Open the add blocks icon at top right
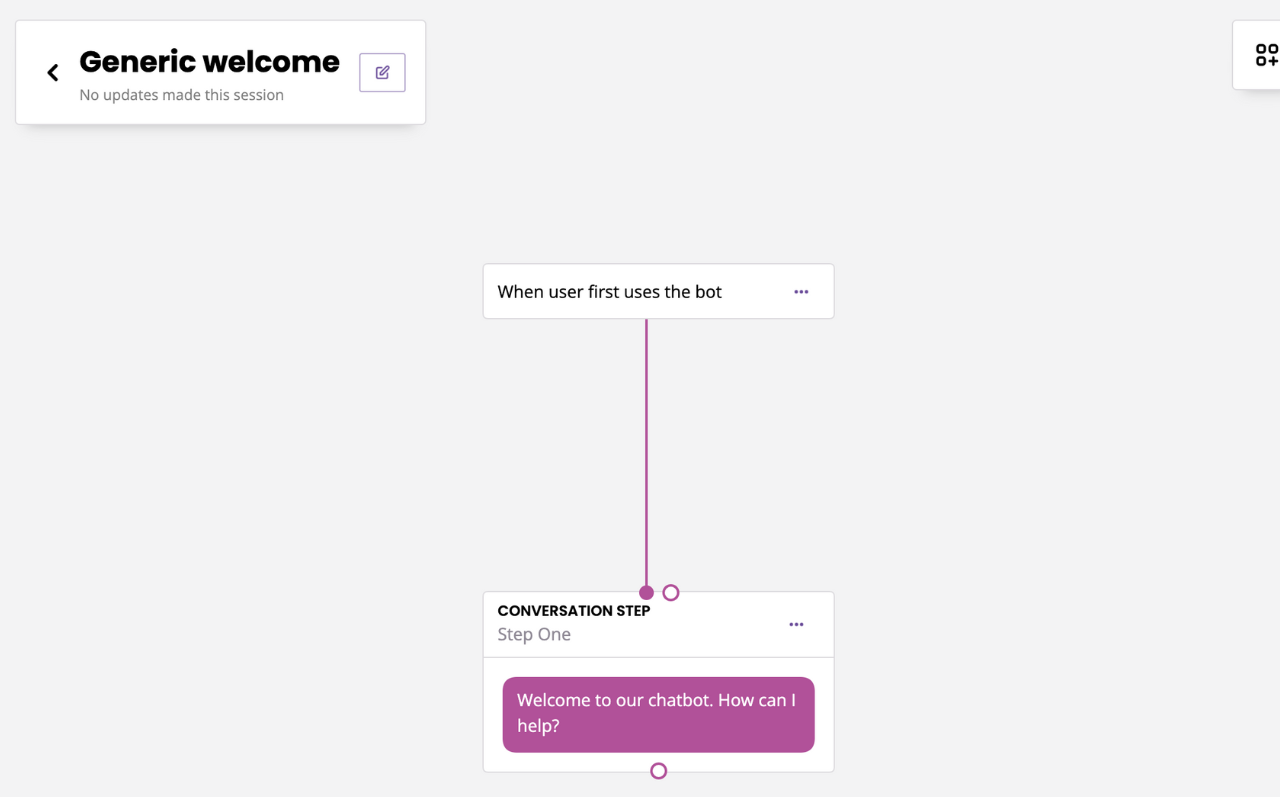This screenshot has height=797, width=1280. pyautogui.click(x=1267, y=55)
